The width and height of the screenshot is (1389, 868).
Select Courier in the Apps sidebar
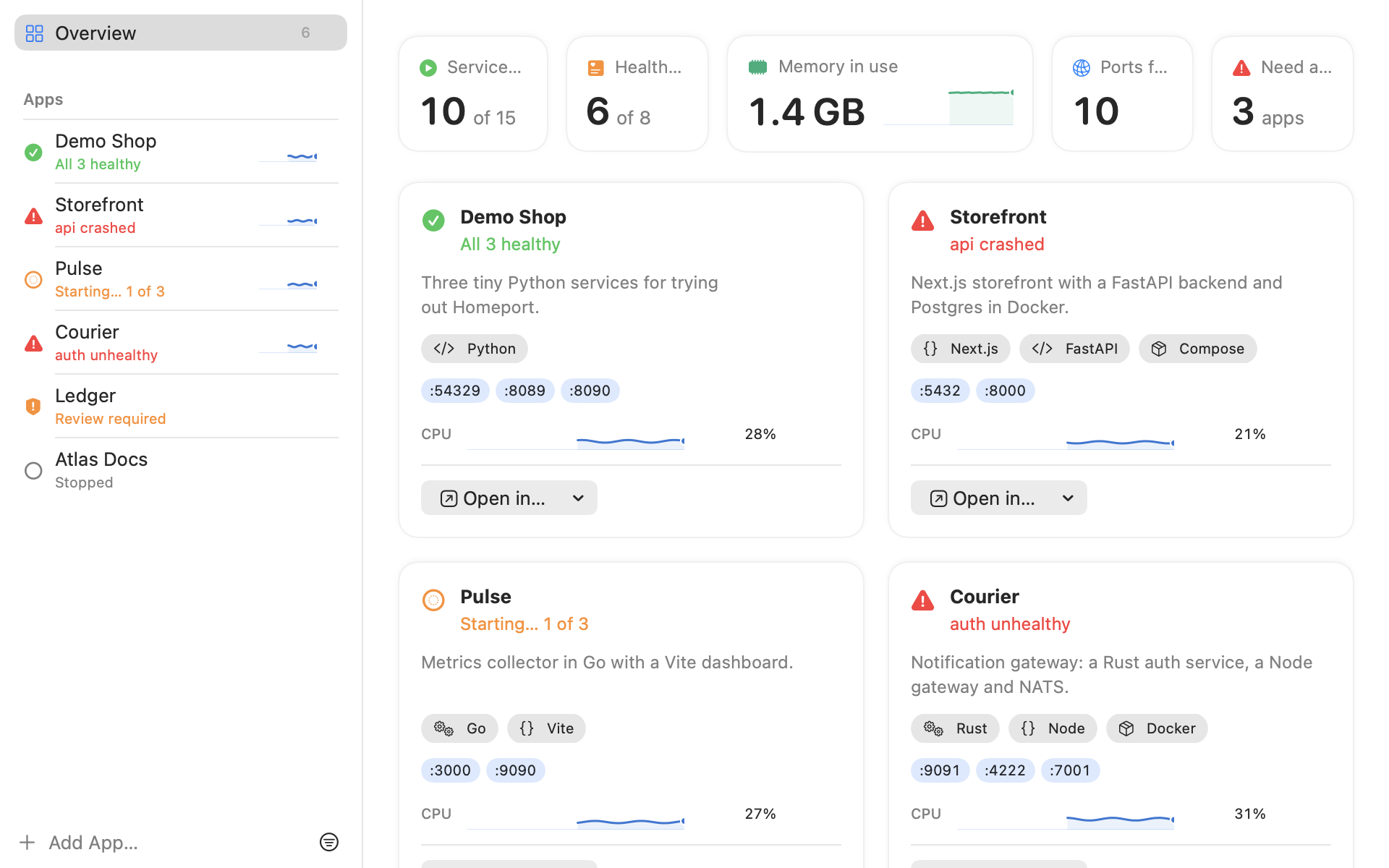181,343
